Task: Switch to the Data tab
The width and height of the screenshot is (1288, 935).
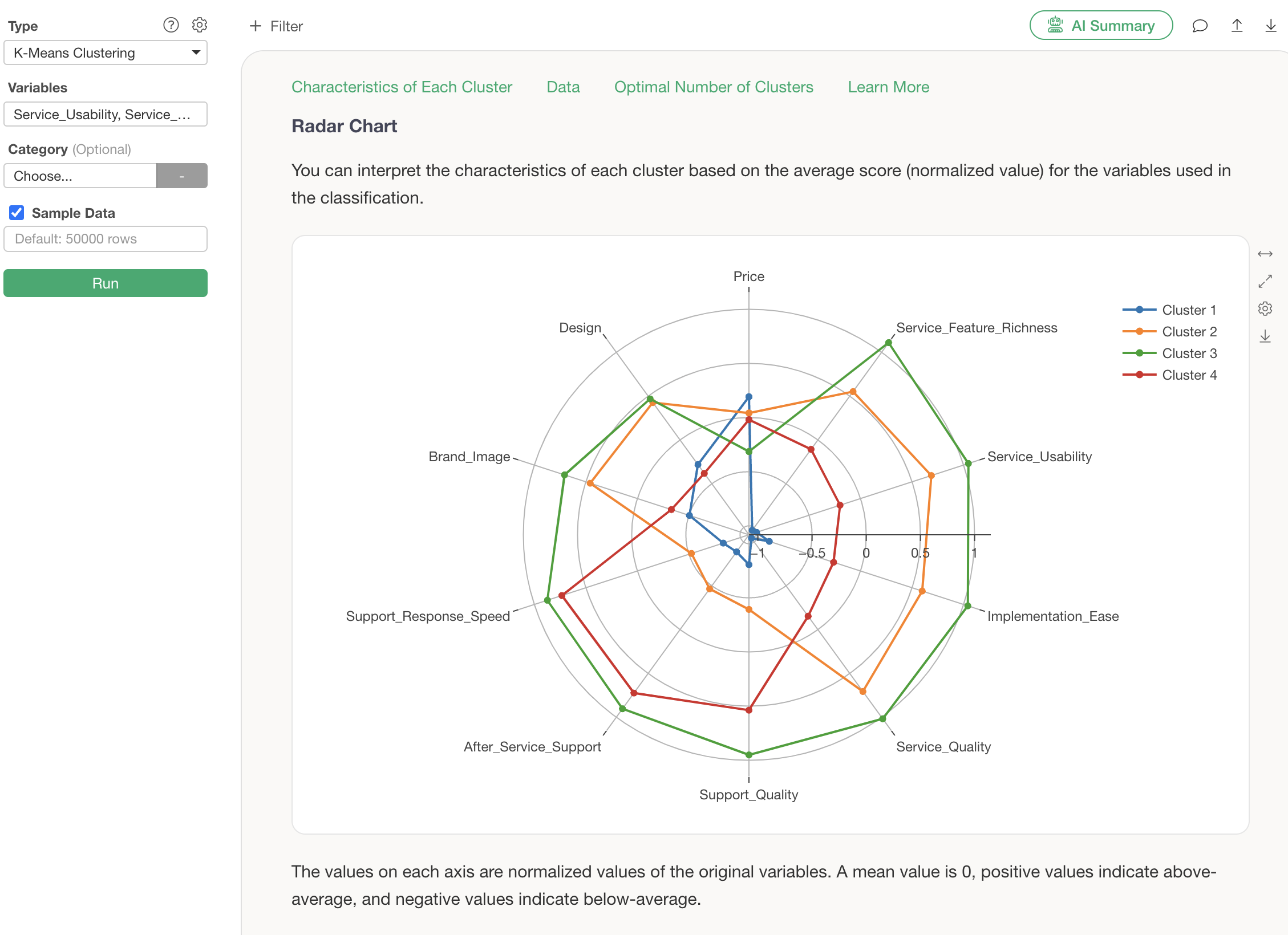Action: (x=562, y=87)
